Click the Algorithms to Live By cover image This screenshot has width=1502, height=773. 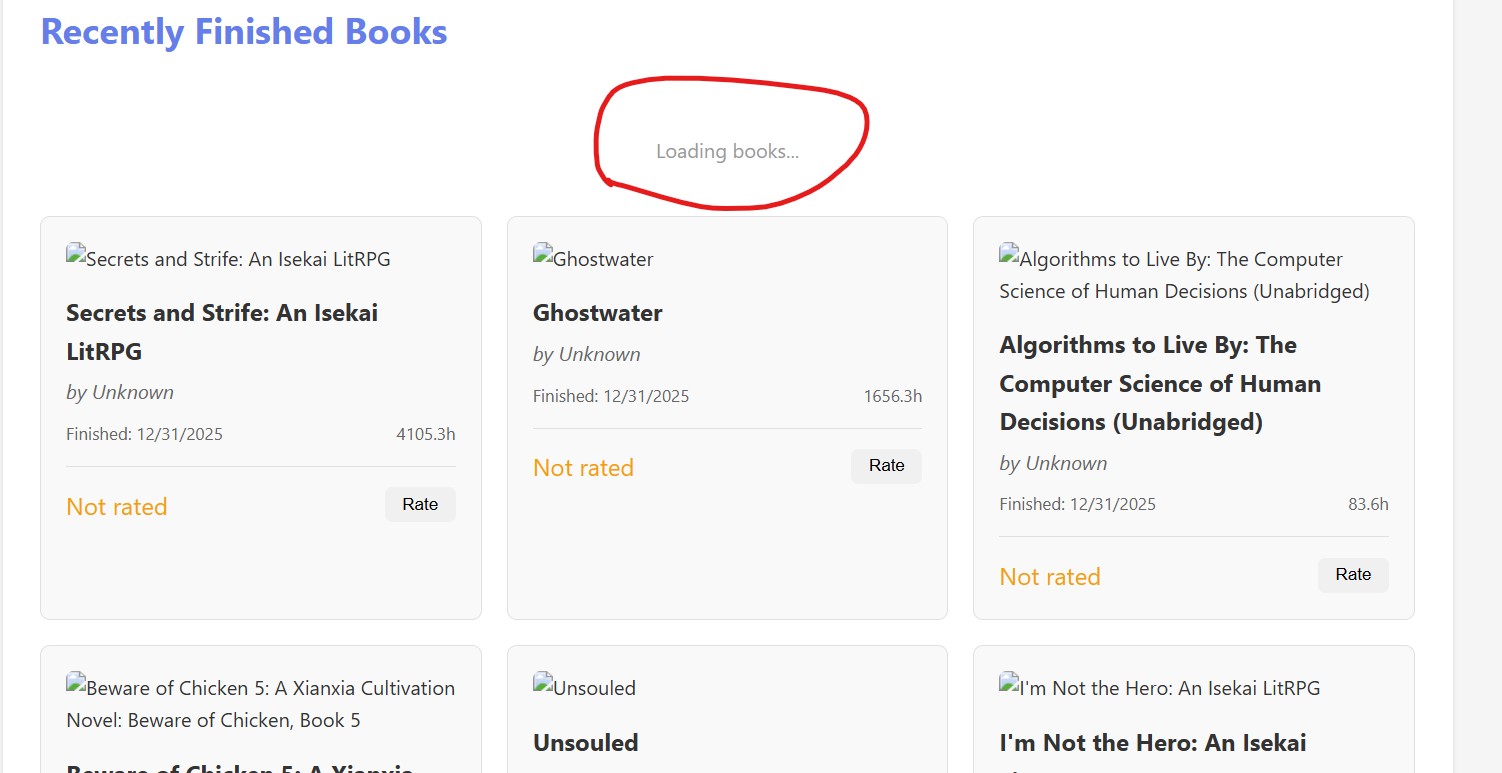pyautogui.click(x=1184, y=275)
